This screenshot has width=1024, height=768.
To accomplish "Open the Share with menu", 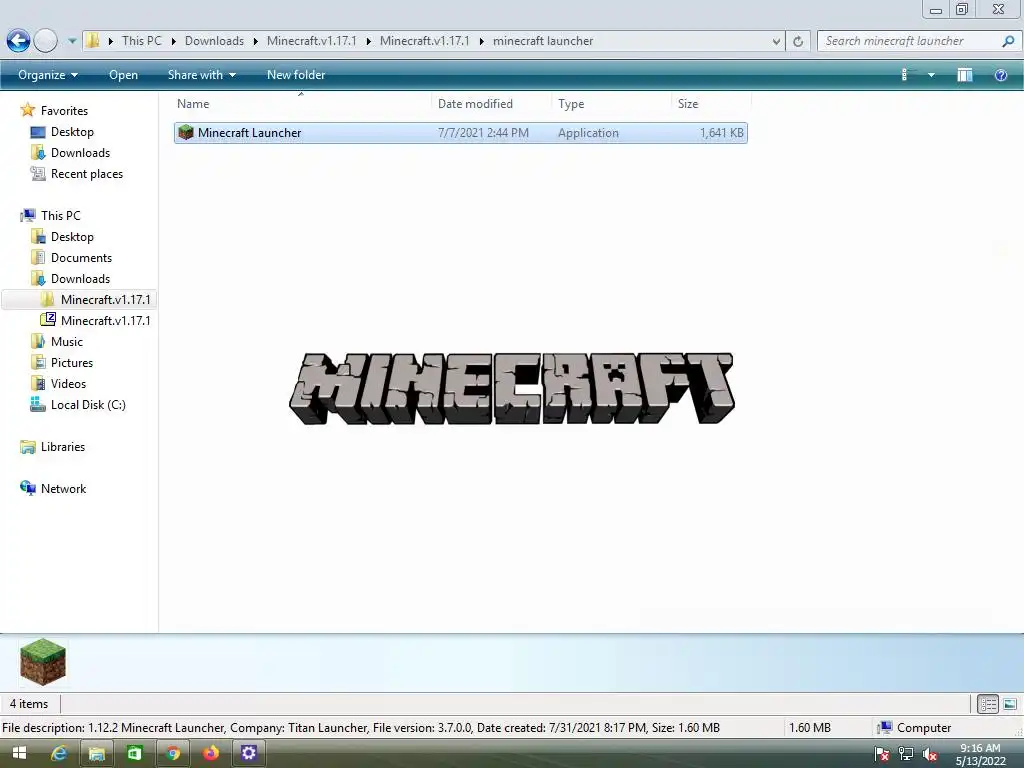I will click(x=202, y=75).
